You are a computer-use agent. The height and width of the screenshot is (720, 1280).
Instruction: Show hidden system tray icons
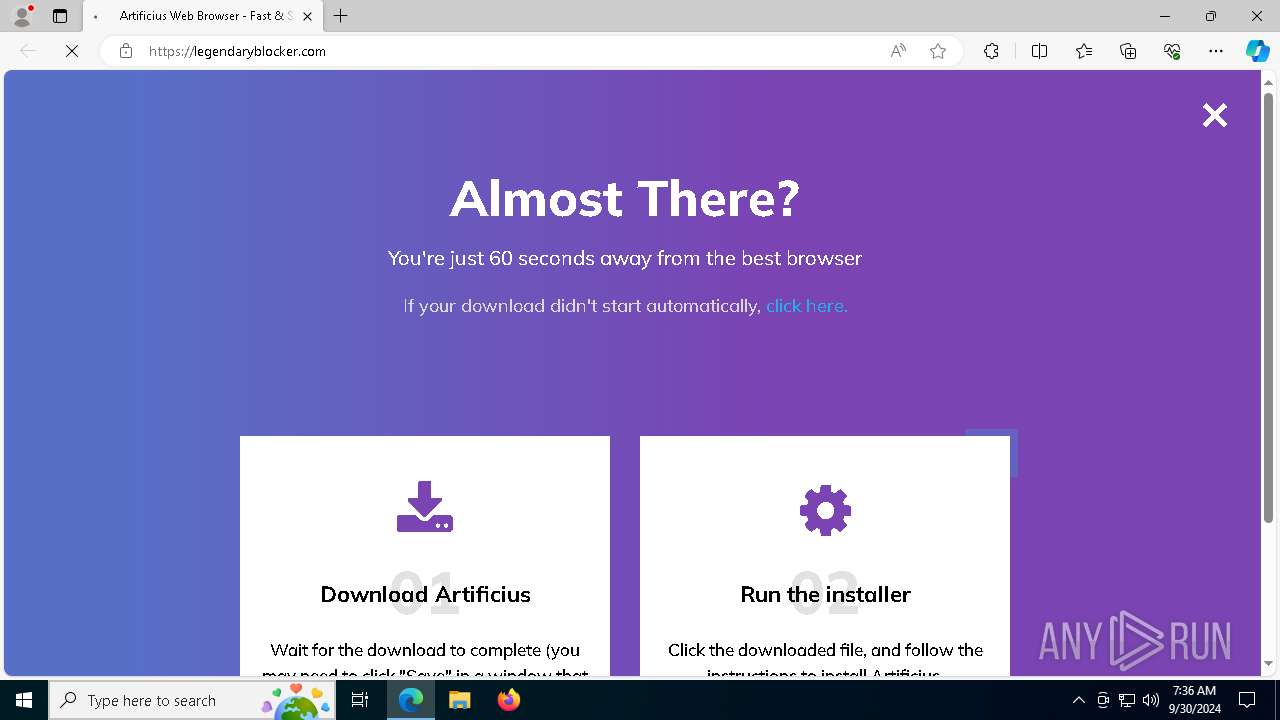tap(1078, 700)
